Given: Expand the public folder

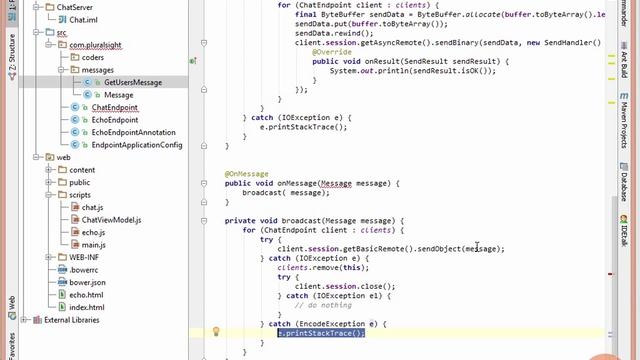Looking at the screenshot, I should [x=49, y=182].
